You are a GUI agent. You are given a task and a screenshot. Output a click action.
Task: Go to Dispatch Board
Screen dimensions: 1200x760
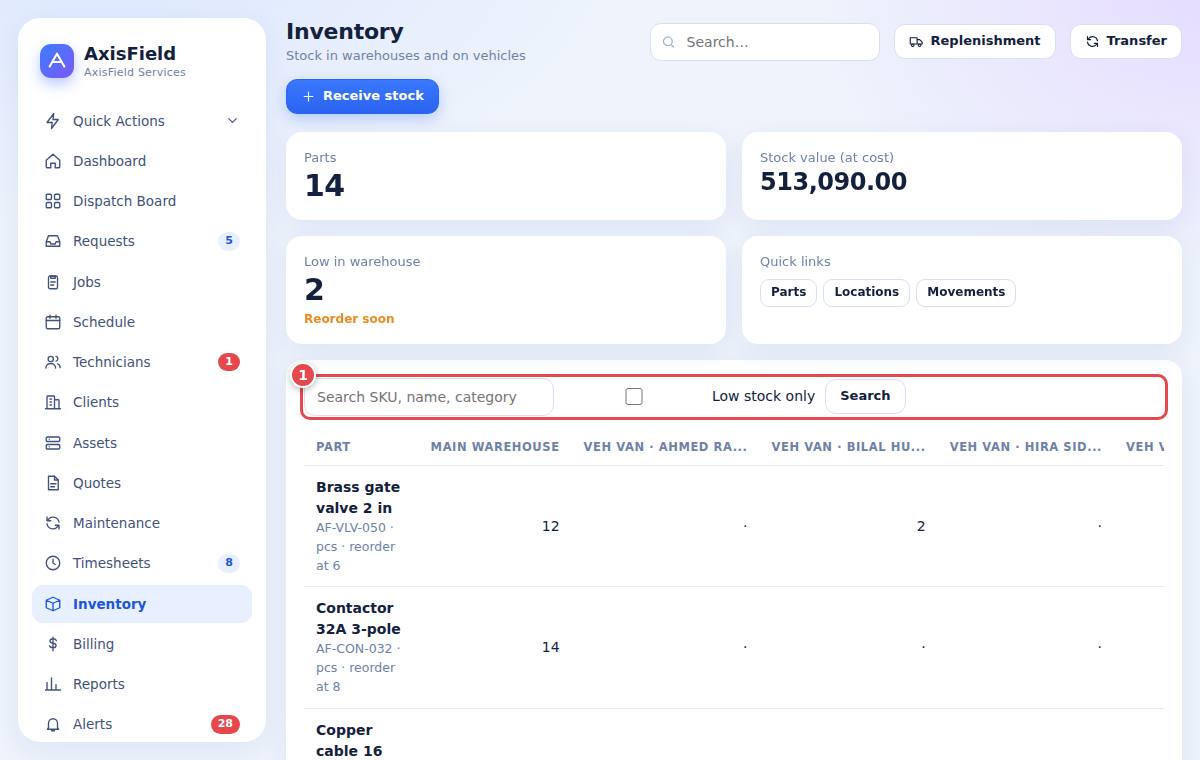pyautogui.click(x=142, y=201)
